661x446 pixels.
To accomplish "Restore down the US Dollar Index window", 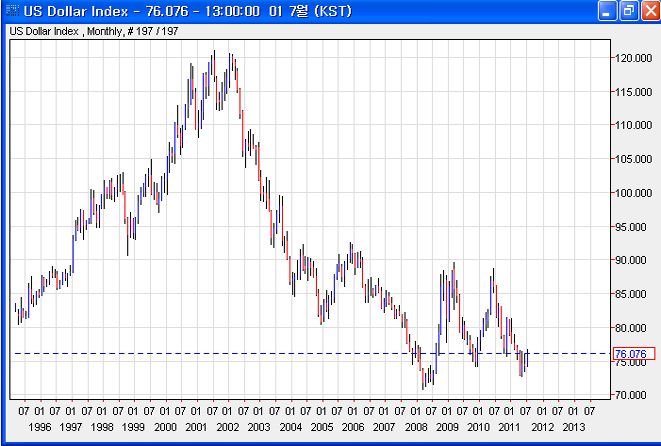I will point(629,11).
